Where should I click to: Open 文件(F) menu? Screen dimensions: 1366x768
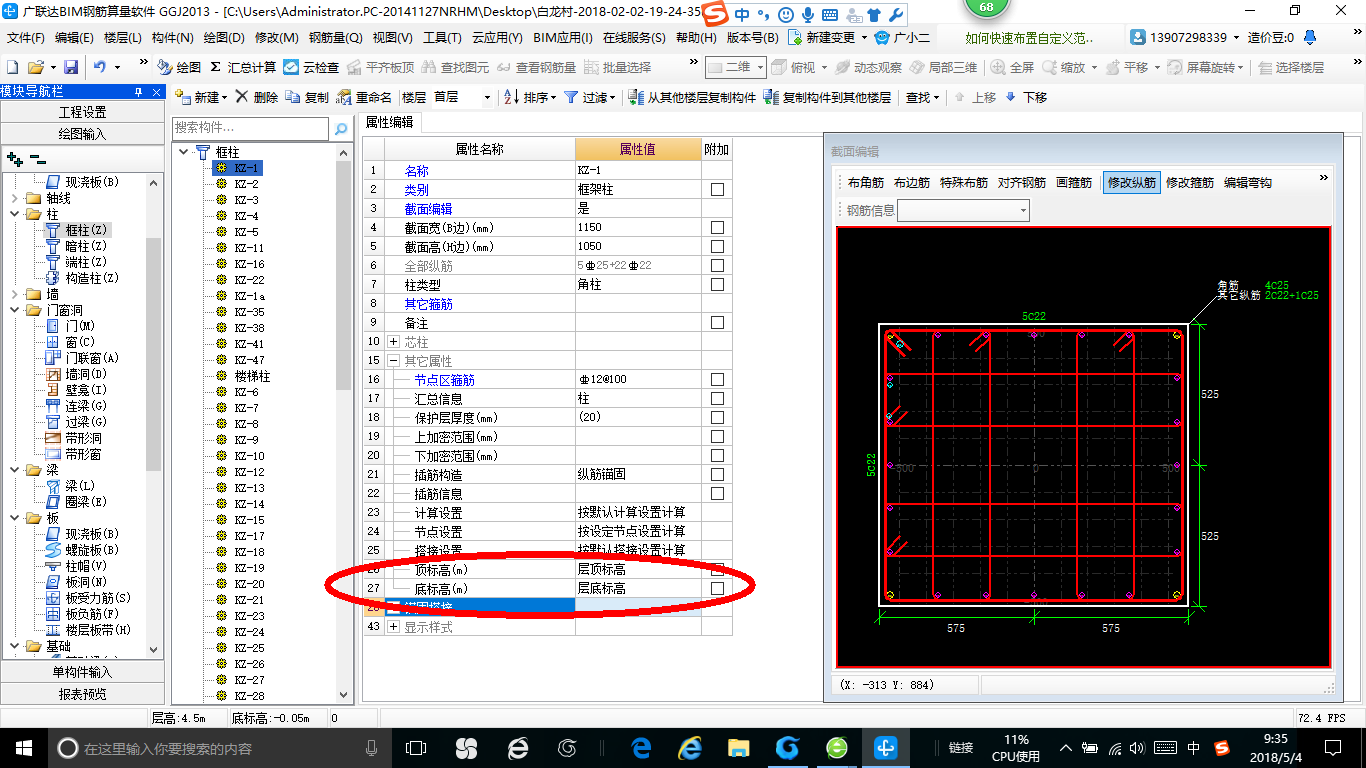pos(26,37)
